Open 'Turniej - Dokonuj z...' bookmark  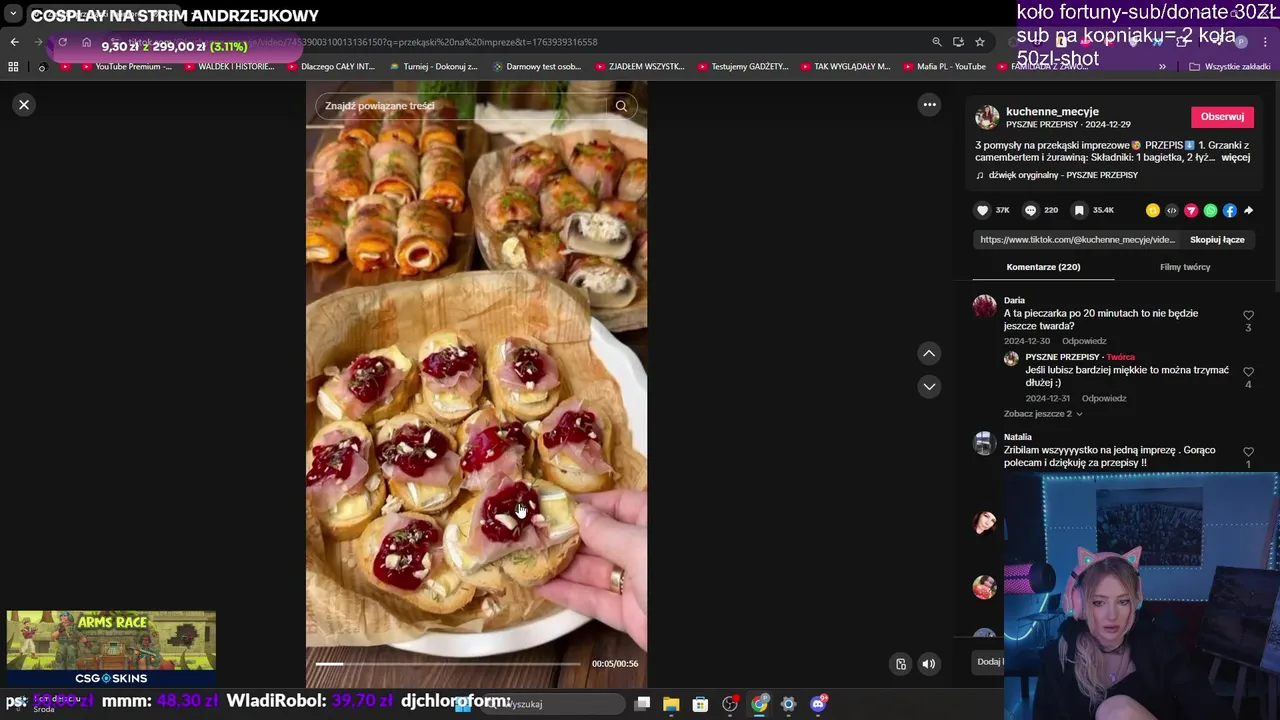click(434, 67)
